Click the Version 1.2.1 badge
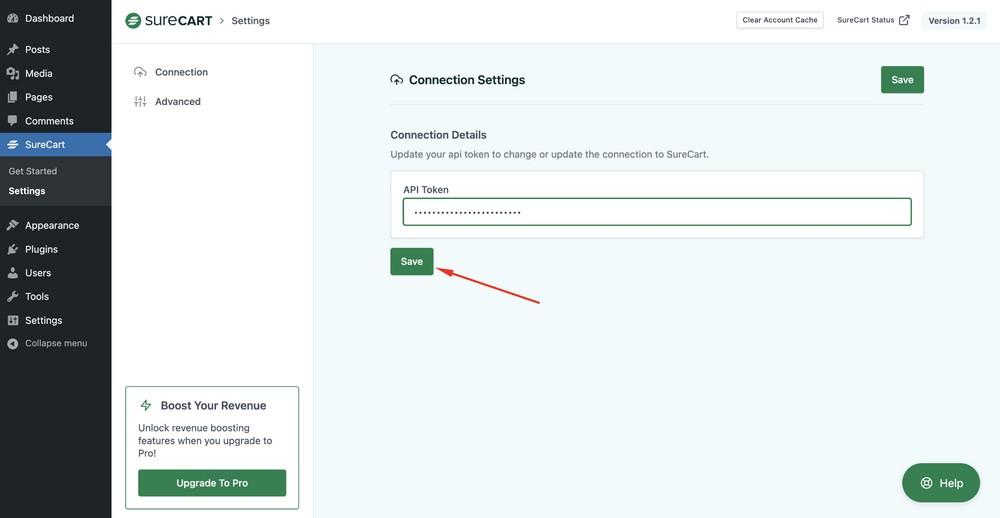 click(x=954, y=20)
